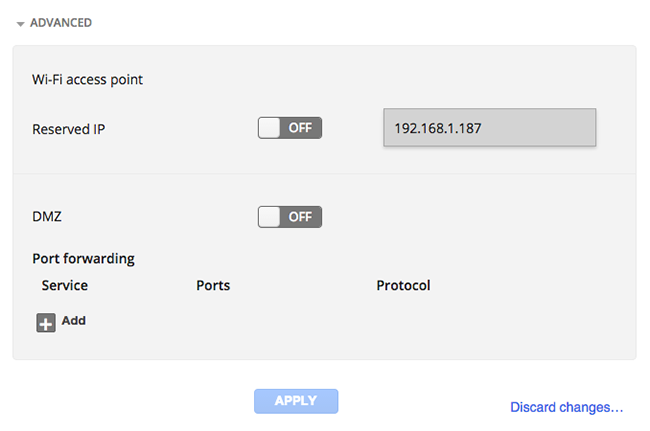Click the OFF text on Reserved IP switch
Image resolution: width=650 pixels, height=431 pixels.
301,128
